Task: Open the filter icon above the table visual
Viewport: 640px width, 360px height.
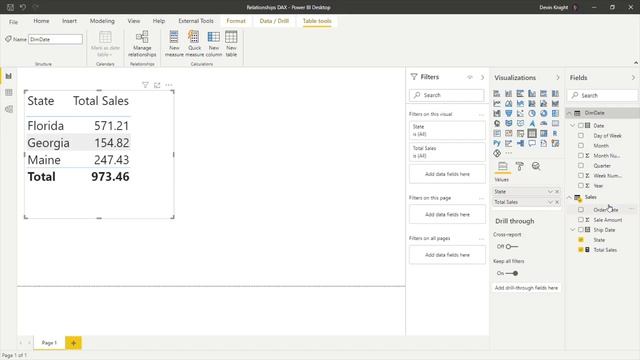Action: [145, 85]
